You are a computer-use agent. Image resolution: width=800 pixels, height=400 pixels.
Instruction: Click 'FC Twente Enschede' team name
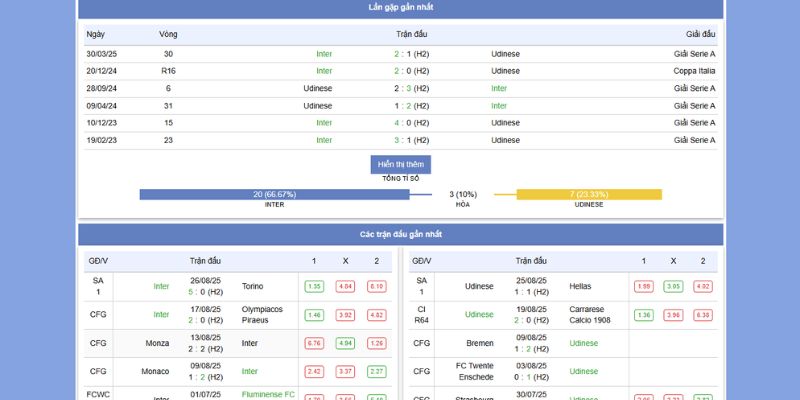(x=475, y=371)
